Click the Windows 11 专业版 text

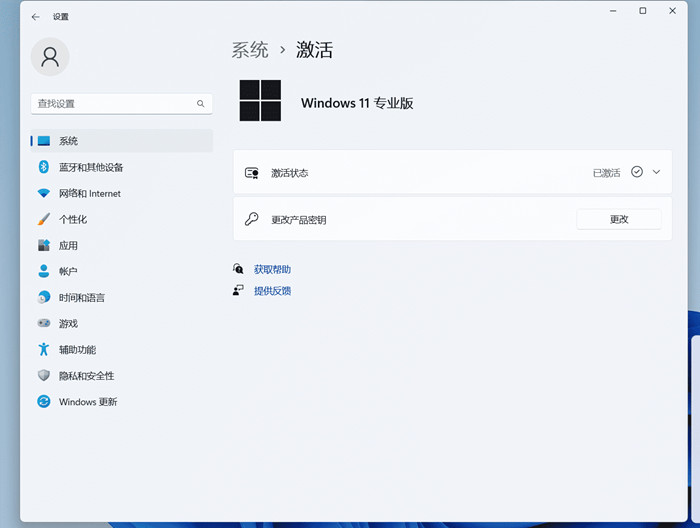(357, 103)
